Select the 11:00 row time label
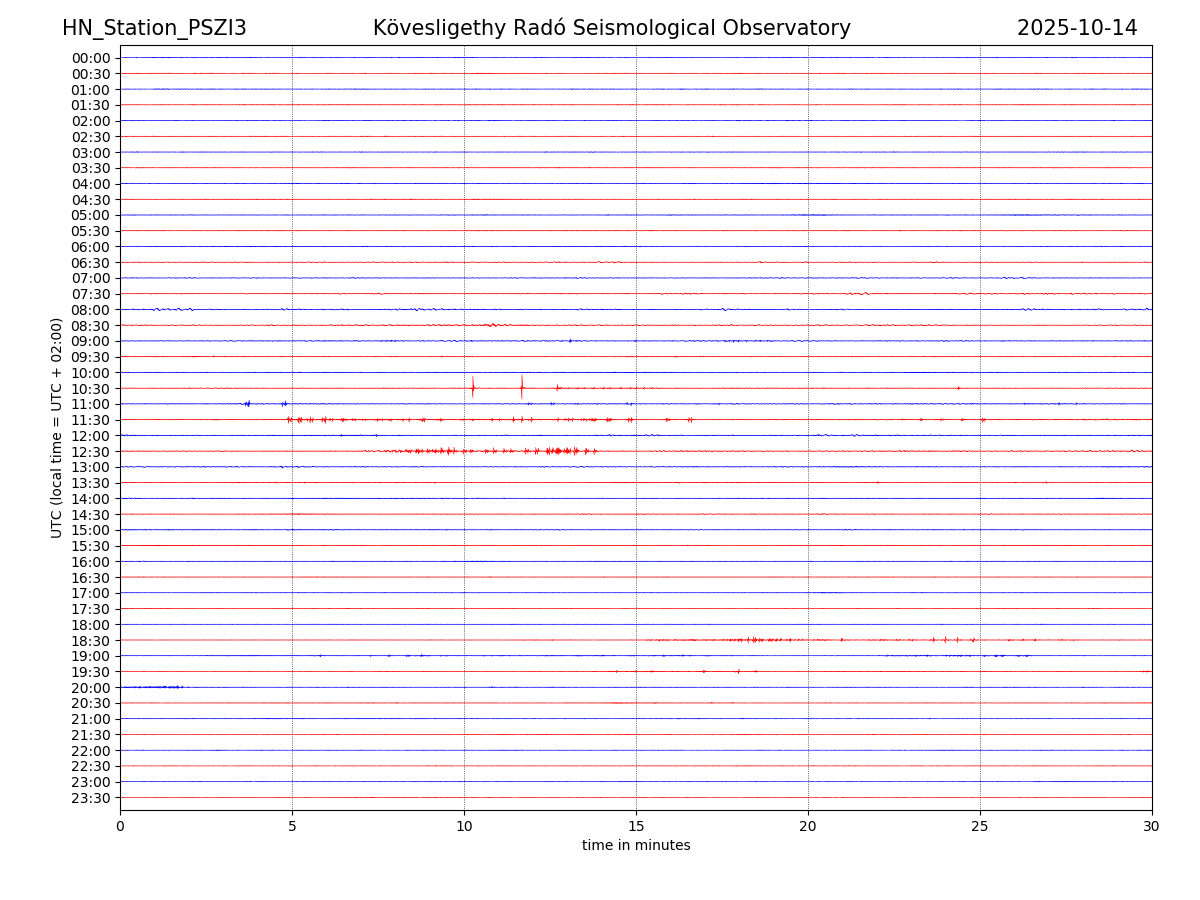This screenshot has height=900, width=1200. (x=91, y=404)
